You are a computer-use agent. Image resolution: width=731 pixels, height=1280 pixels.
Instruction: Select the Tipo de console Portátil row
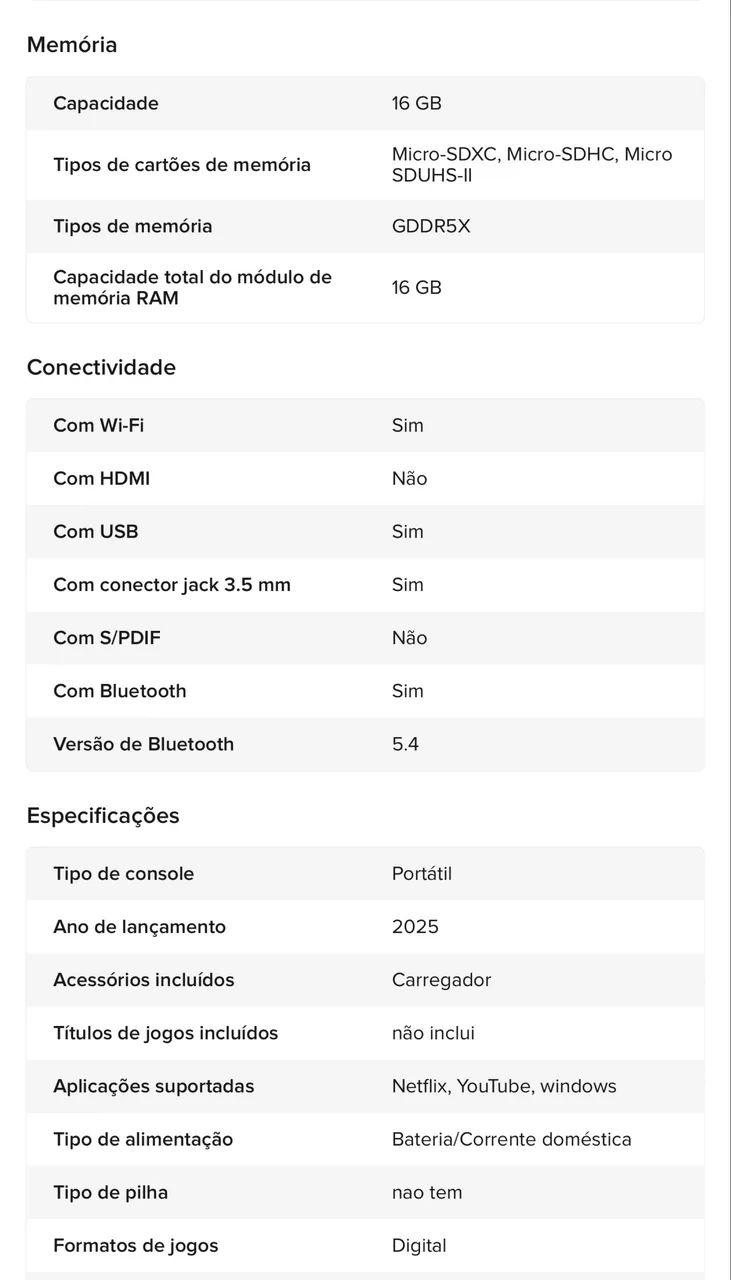[x=365, y=873]
